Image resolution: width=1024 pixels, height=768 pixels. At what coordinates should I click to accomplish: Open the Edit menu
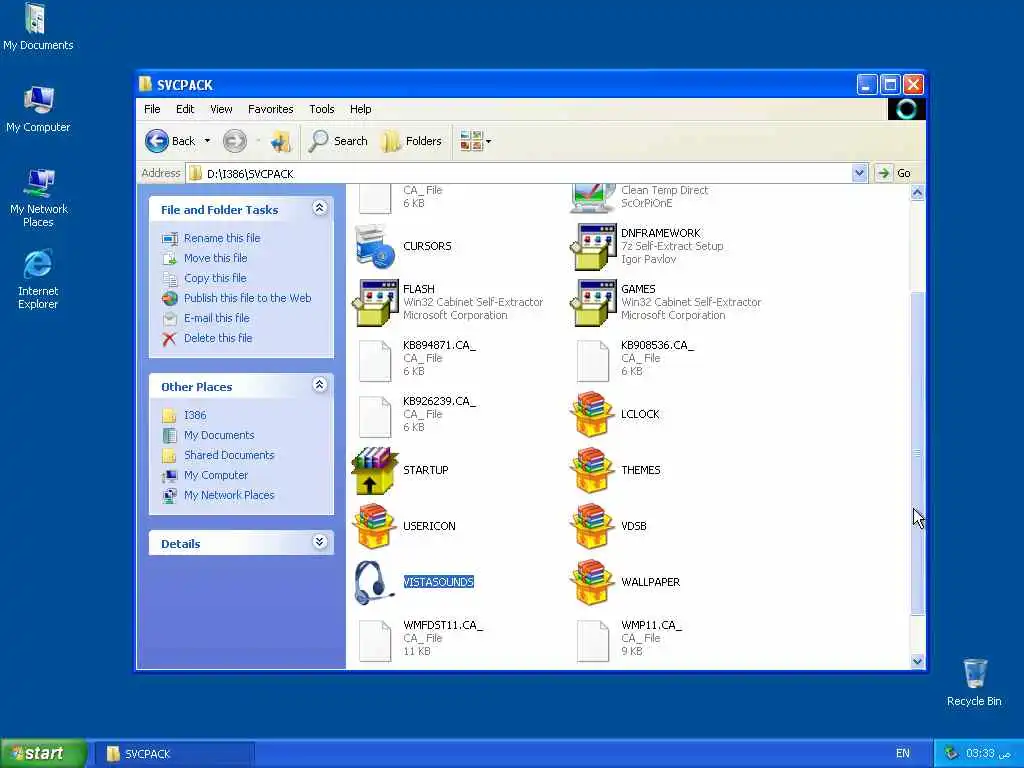coord(185,109)
